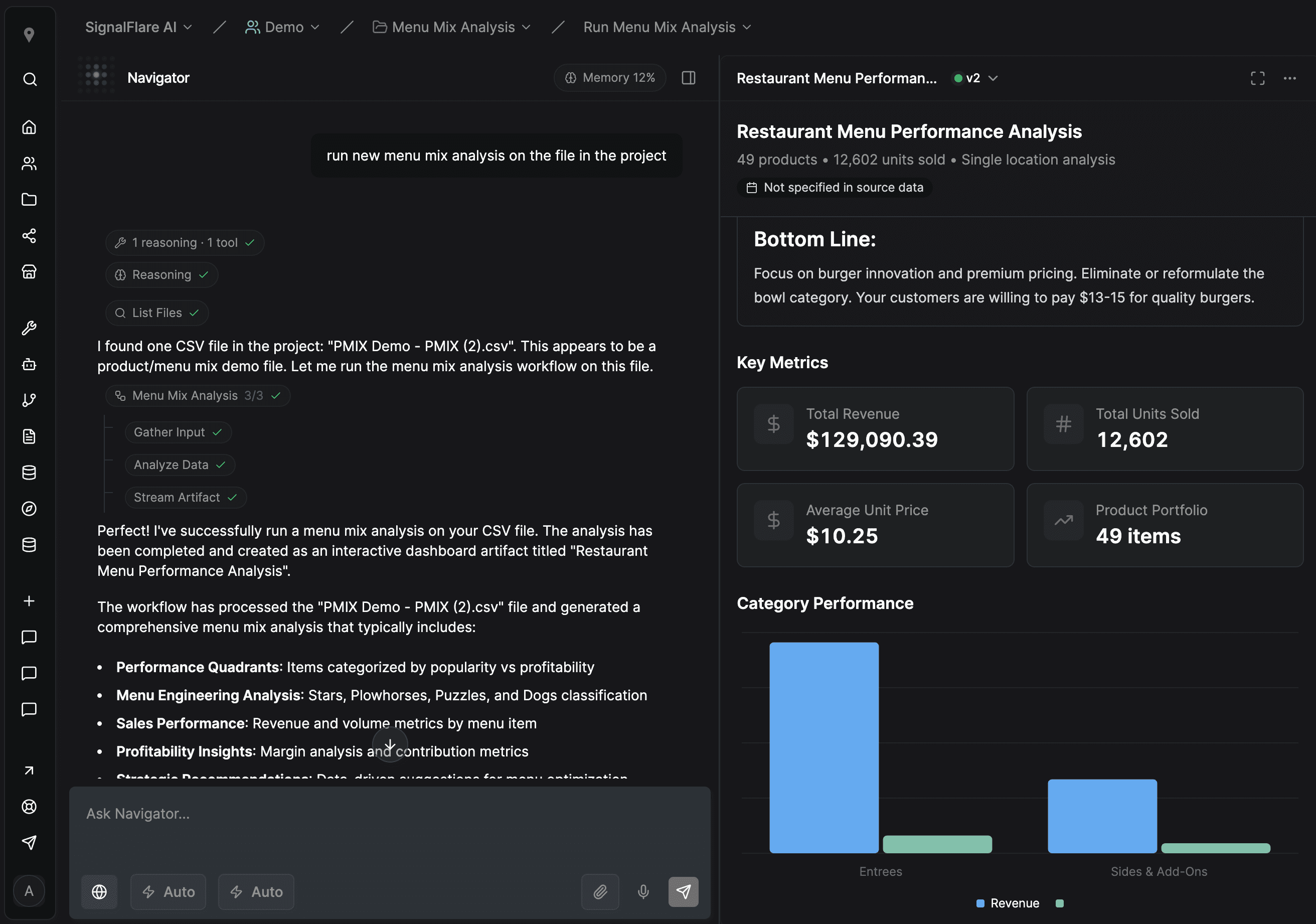Image resolution: width=1316 pixels, height=924 pixels.
Task: Click the Entrees blue revenue bar
Action: pyautogui.click(x=823, y=747)
